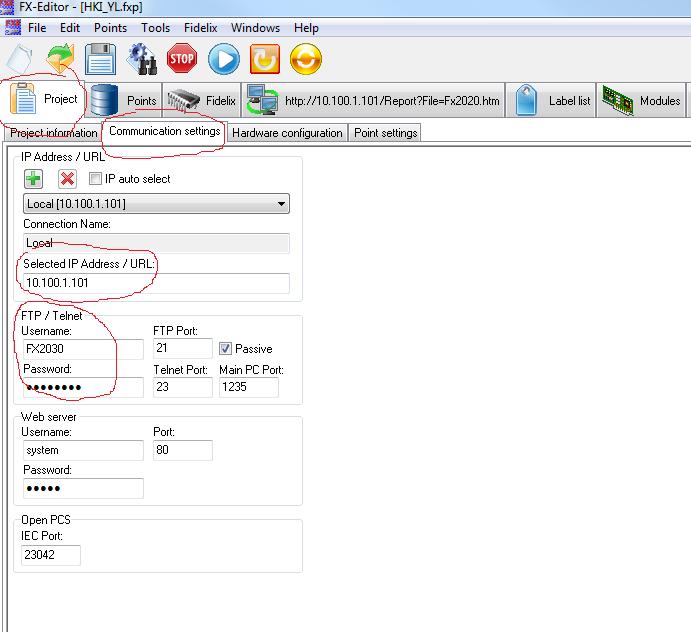The height and width of the screenshot is (632, 691).
Task: Open the Report Fx2020.htm browser tab
Action: (x=373, y=100)
